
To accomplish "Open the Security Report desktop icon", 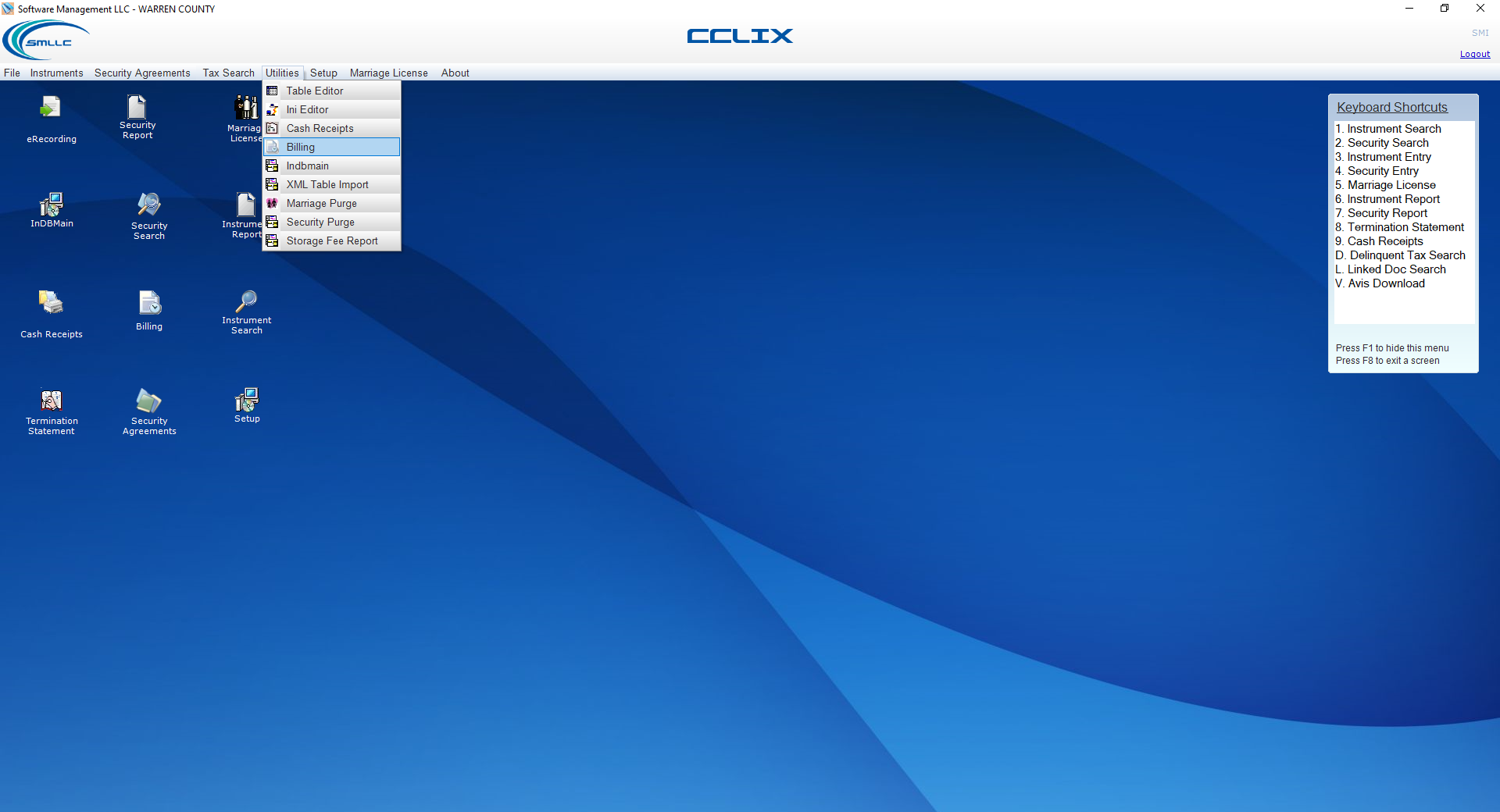I will click(x=137, y=117).
